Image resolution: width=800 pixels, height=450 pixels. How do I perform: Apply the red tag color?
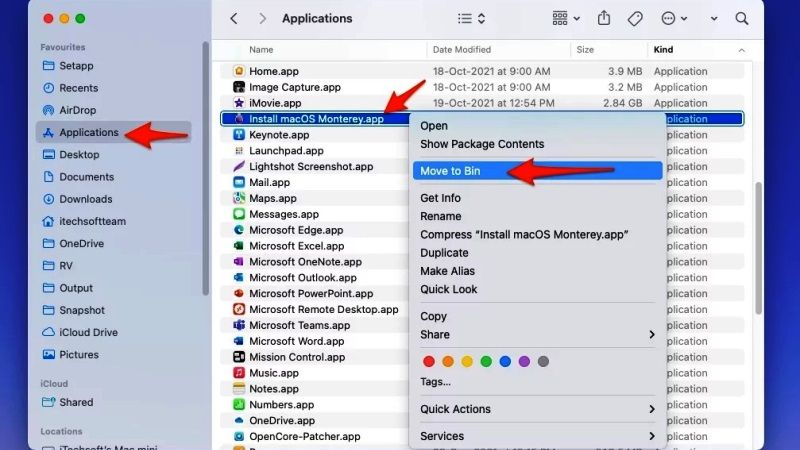(429, 362)
